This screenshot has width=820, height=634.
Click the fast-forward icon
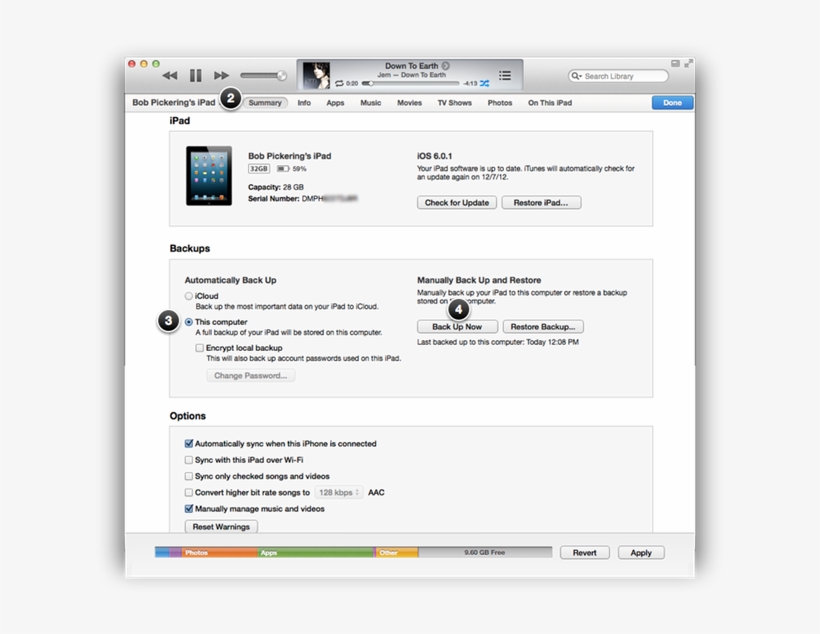coord(222,75)
